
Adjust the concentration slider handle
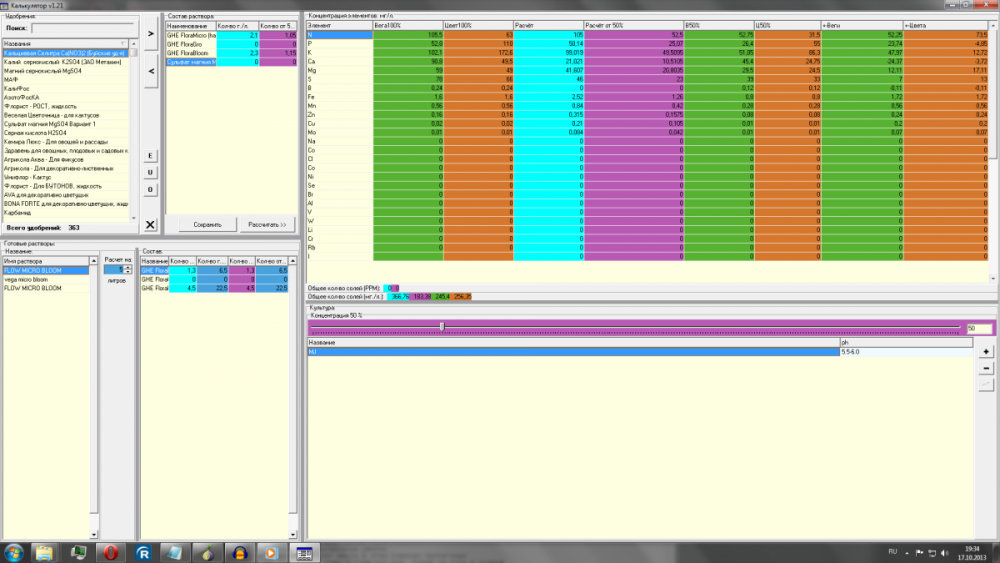click(x=442, y=327)
